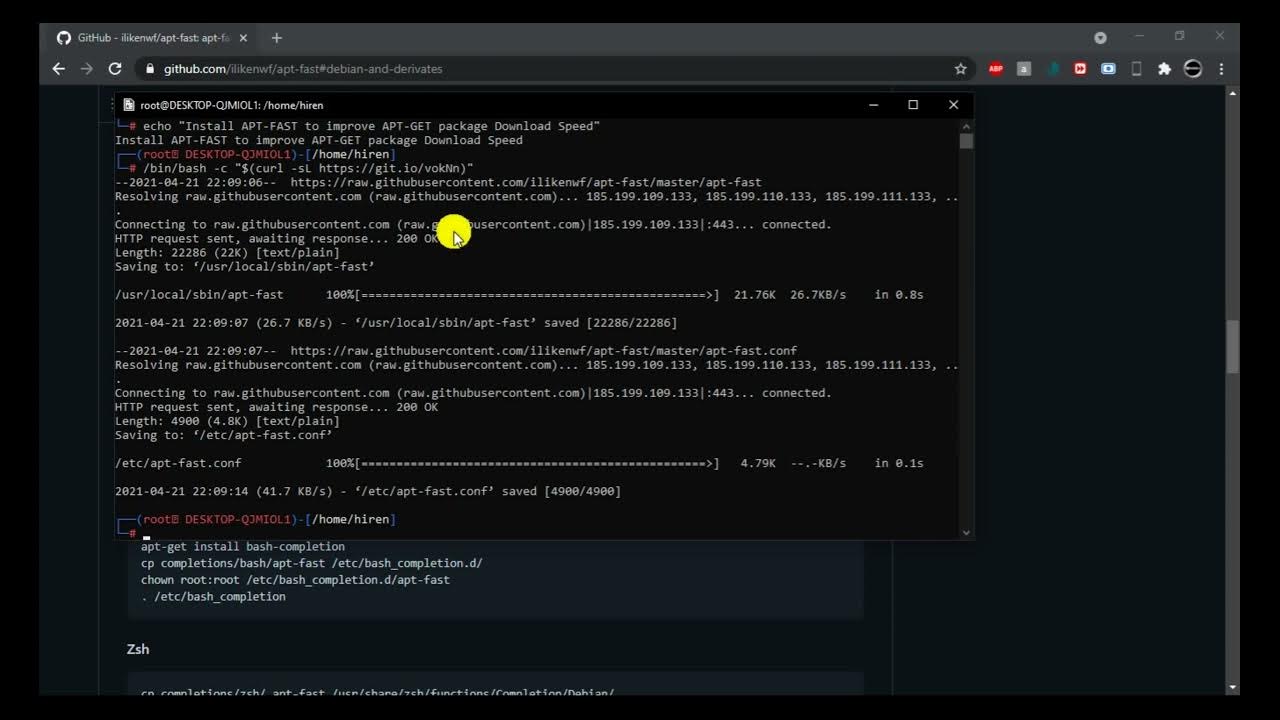Click 'Length: 4900 (4.8K)' terminal line
This screenshot has width=1280, height=720.
point(227,421)
